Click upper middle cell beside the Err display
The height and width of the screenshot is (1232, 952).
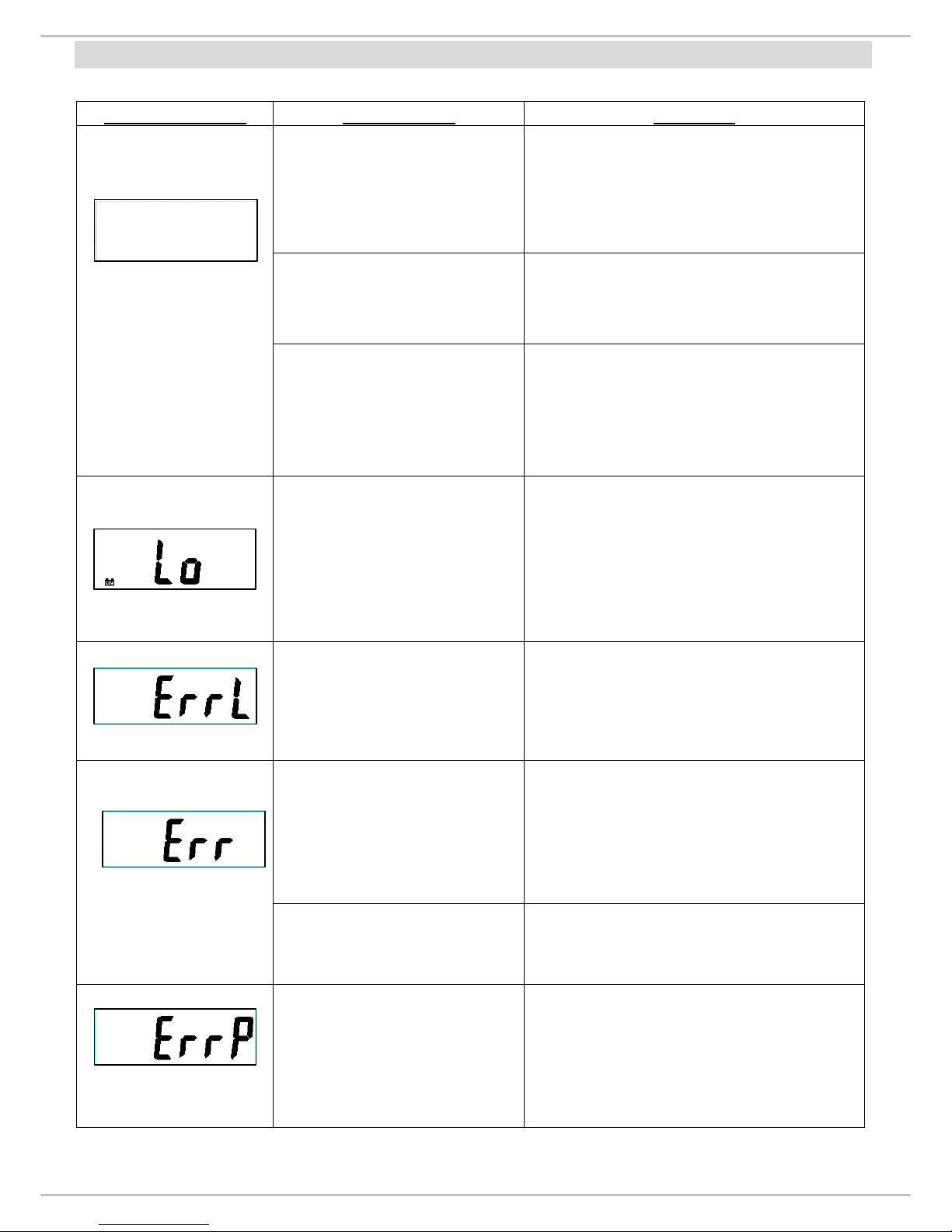(399, 832)
